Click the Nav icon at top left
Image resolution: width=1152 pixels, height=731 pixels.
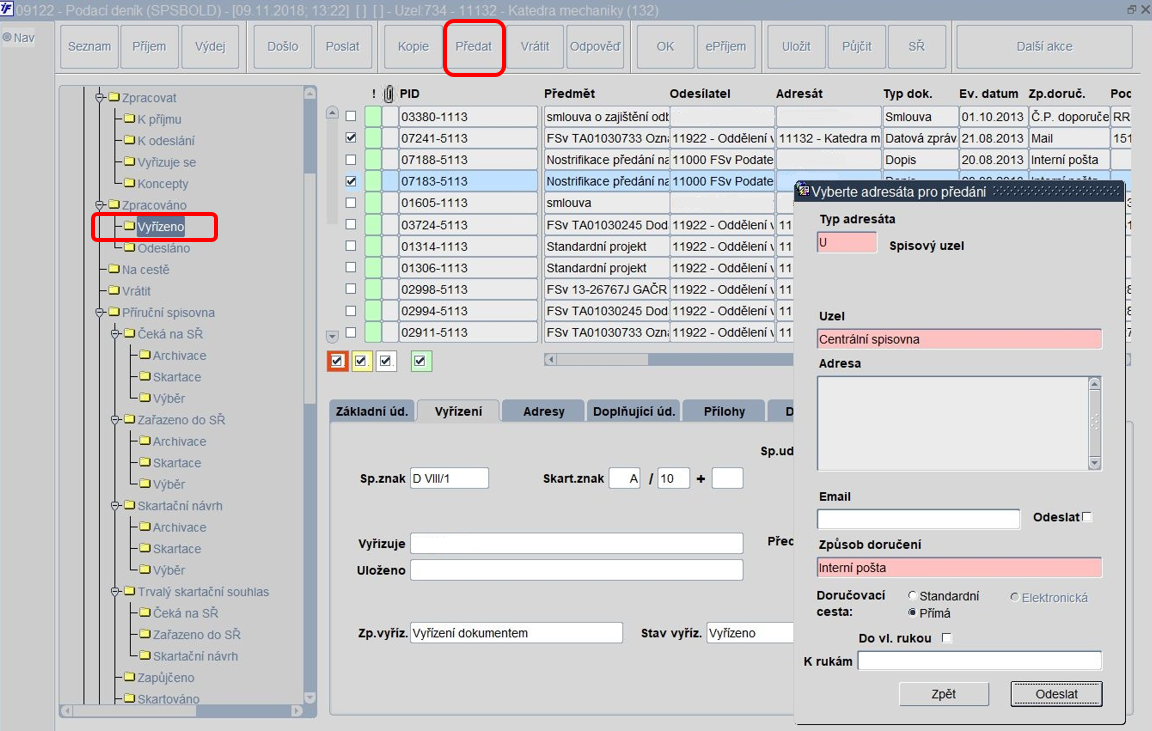coord(7,37)
